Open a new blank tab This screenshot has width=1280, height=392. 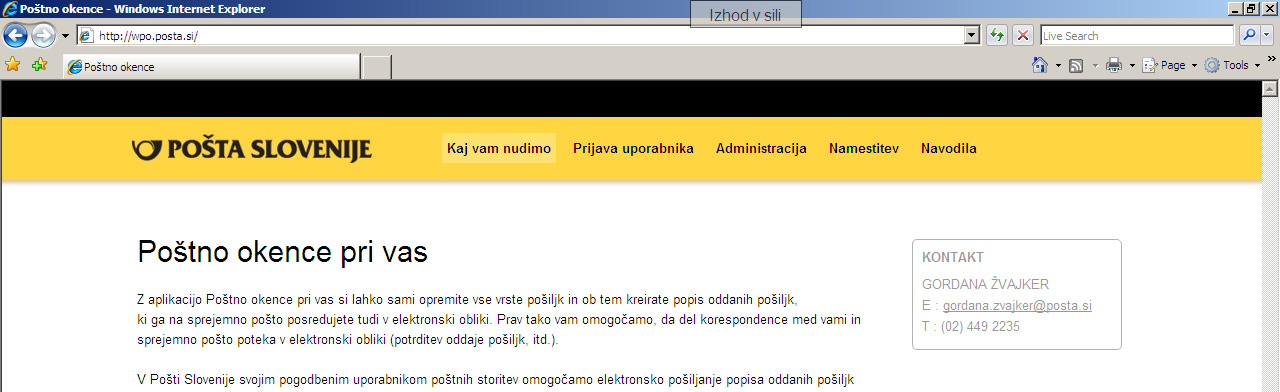pyautogui.click(x=376, y=67)
